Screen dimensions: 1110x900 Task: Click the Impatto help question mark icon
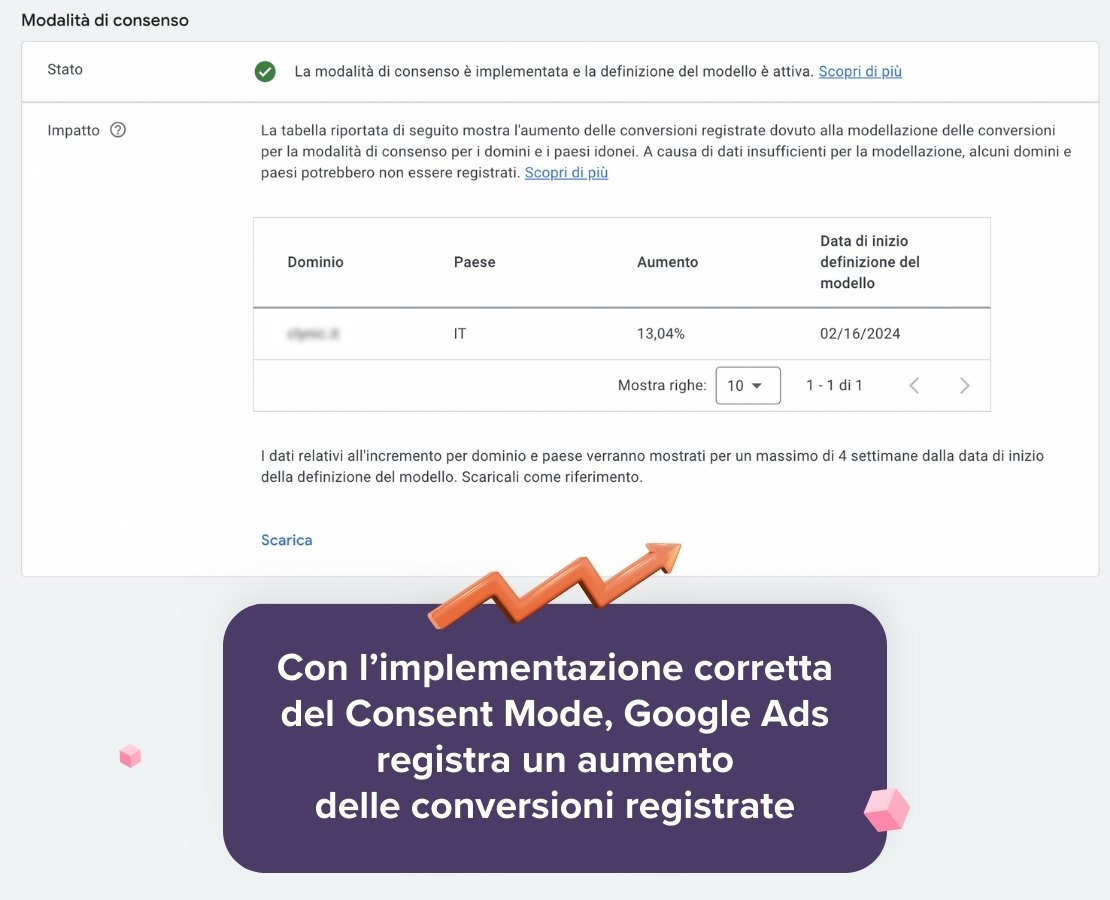118,130
